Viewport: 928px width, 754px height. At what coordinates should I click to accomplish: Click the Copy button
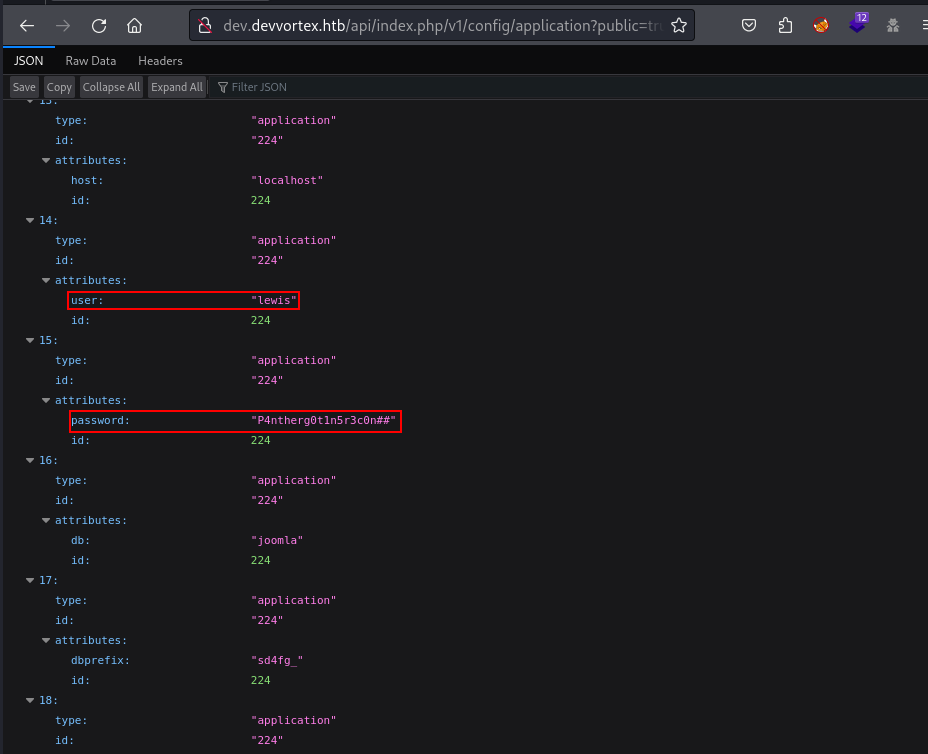coord(59,87)
